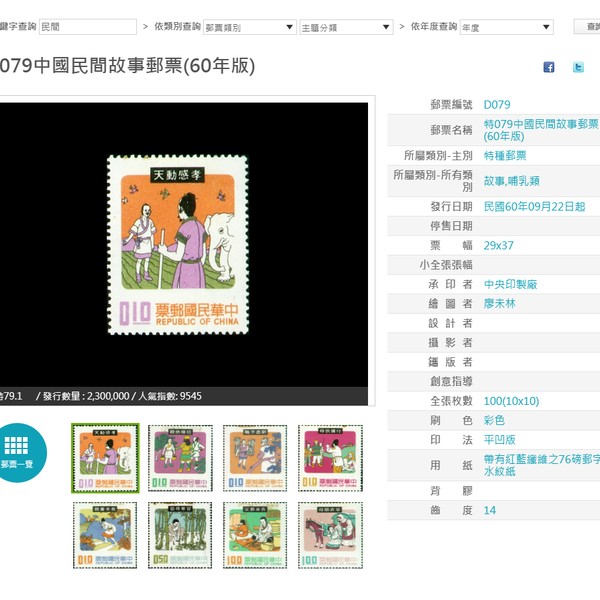Open the 郵票一覽 grid overview button
Image resolution: width=600 pixels, height=600 pixels.
(18, 453)
